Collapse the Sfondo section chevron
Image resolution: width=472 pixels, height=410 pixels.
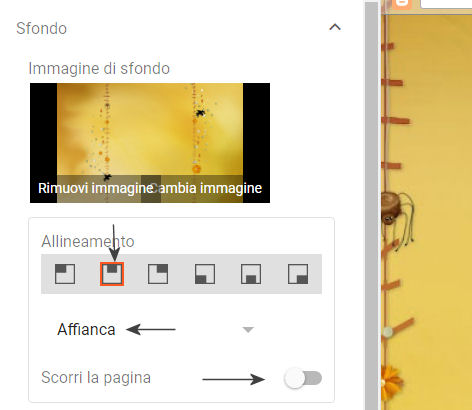coord(335,27)
